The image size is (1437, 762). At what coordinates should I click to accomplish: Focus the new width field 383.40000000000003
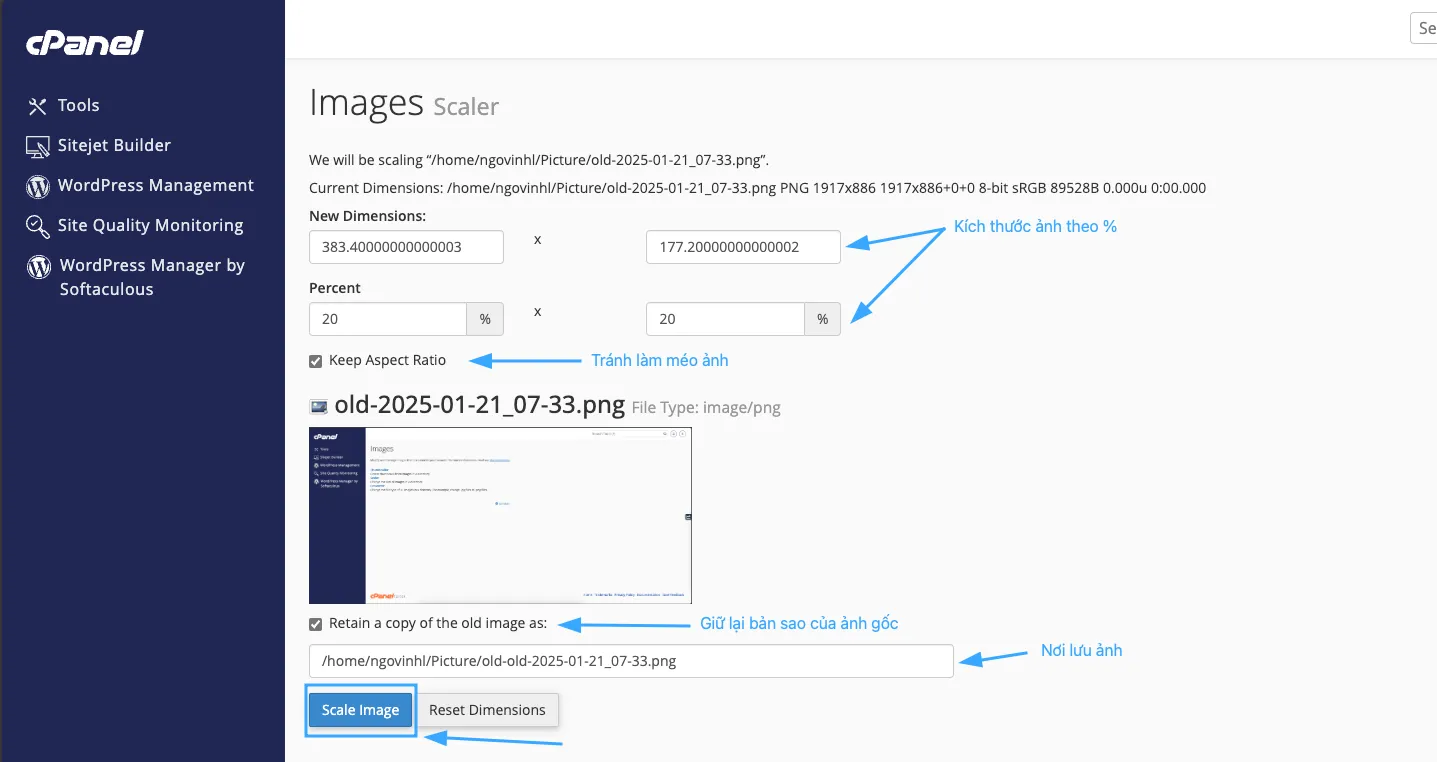click(406, 246)
